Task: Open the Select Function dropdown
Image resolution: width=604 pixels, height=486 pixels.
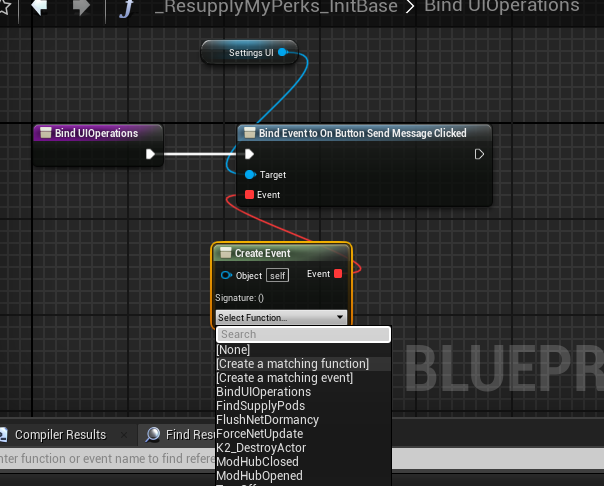Action: [281, 317]
